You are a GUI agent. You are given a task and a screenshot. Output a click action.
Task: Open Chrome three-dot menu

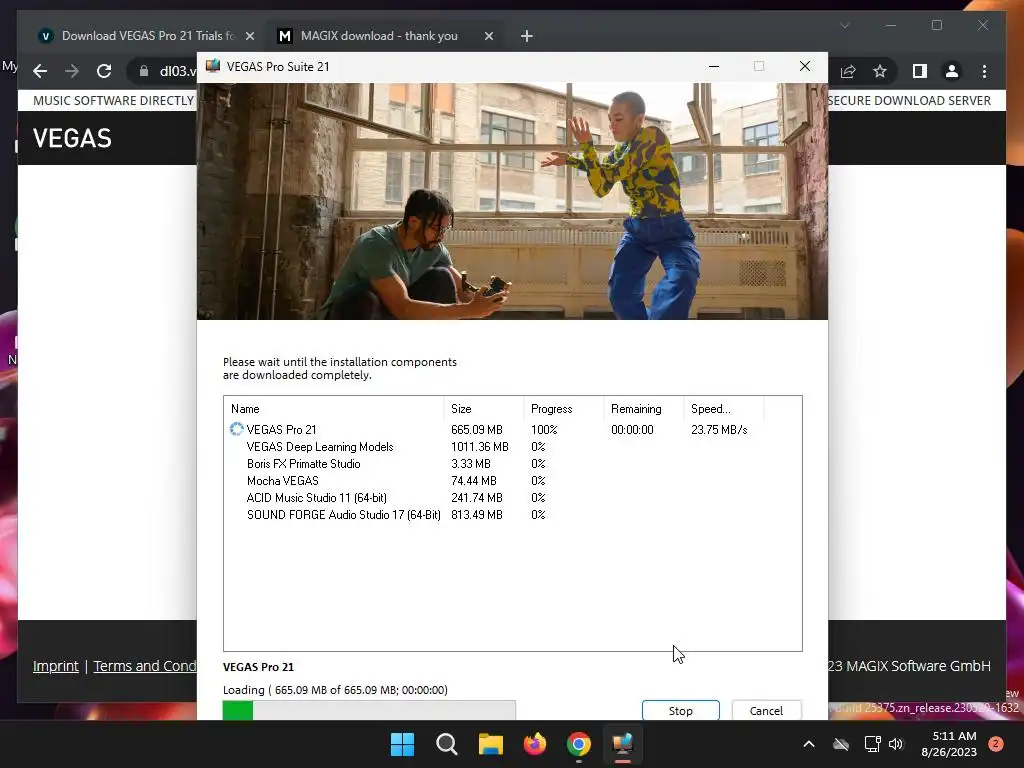point(984,71)
